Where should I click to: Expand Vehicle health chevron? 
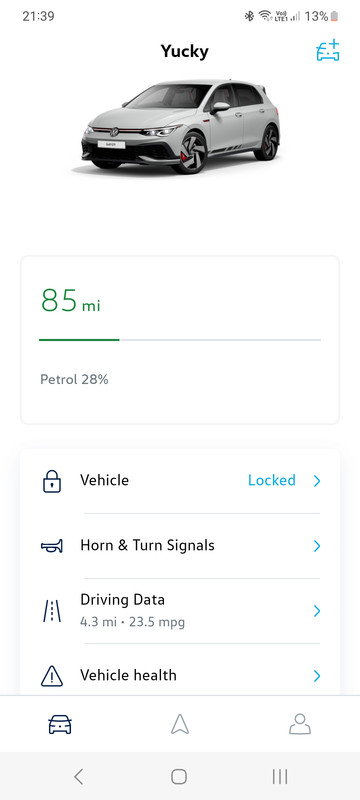[x=317, y=676]
